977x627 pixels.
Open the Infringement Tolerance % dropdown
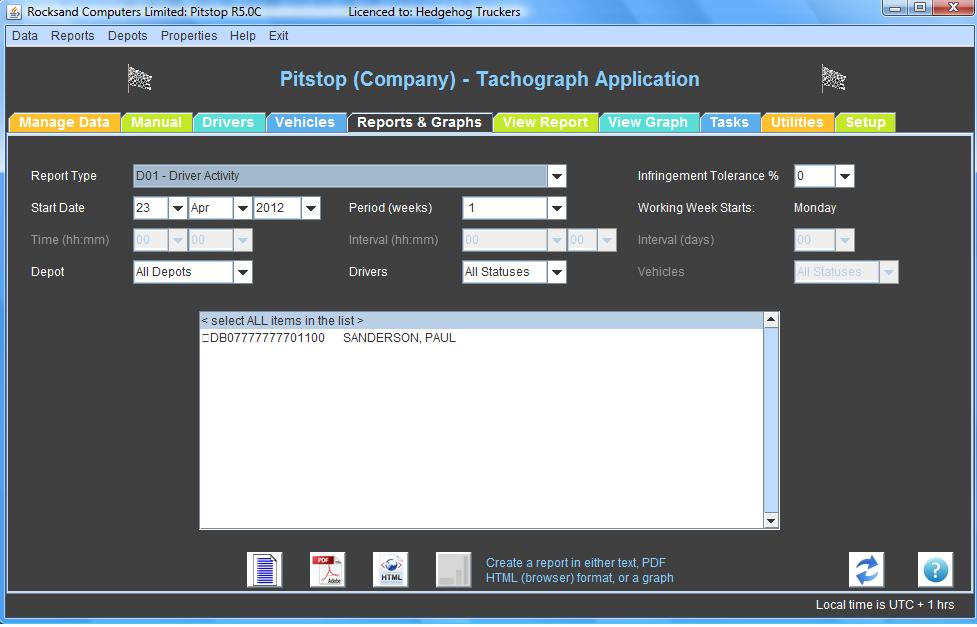point(845,176)
